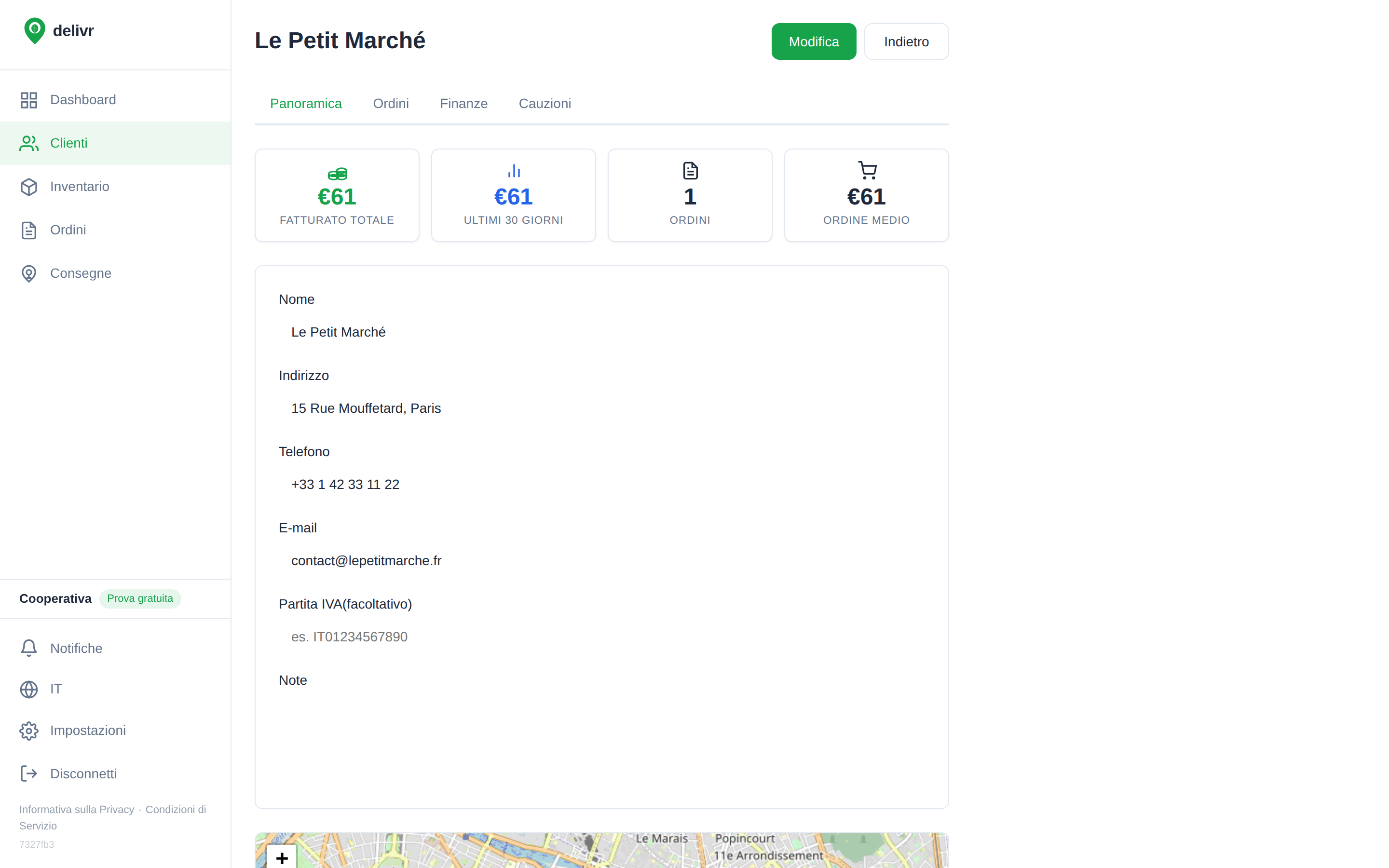
Task: Go to Dashboard in sidebar menu
Action: pyautogui.click(x=115, y=100)
